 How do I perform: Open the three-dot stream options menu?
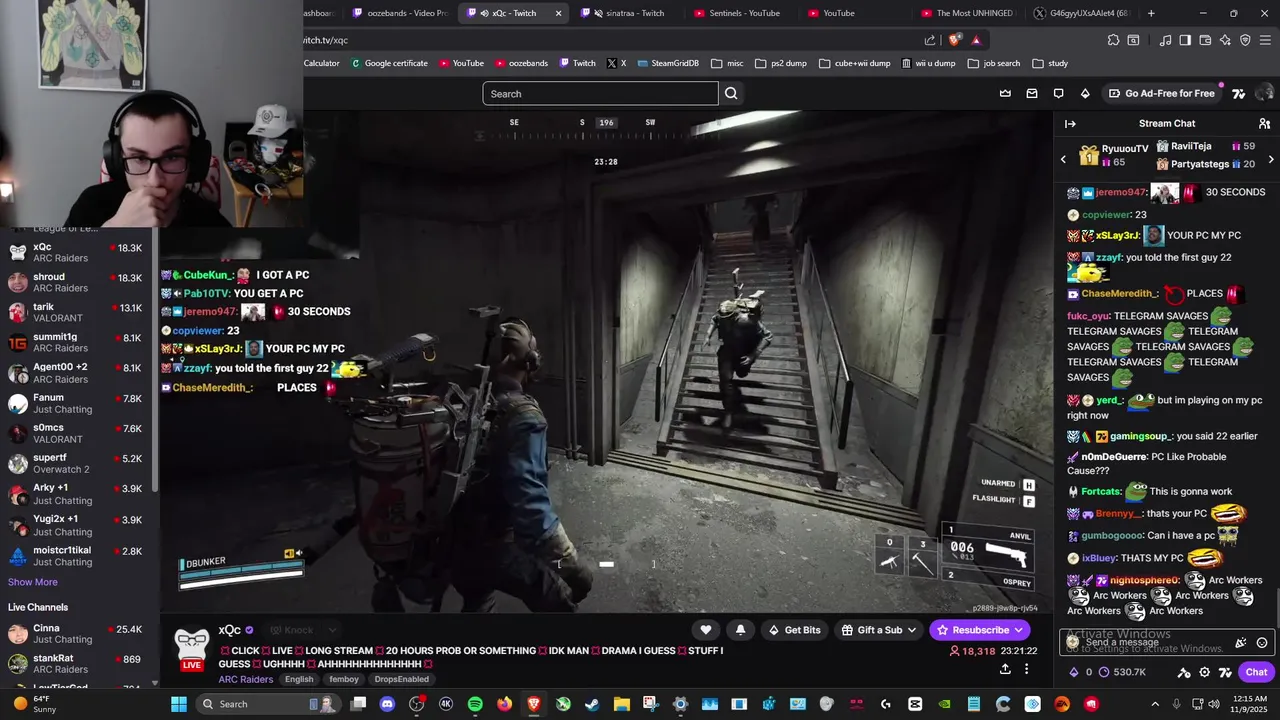tap(1026, 669)
